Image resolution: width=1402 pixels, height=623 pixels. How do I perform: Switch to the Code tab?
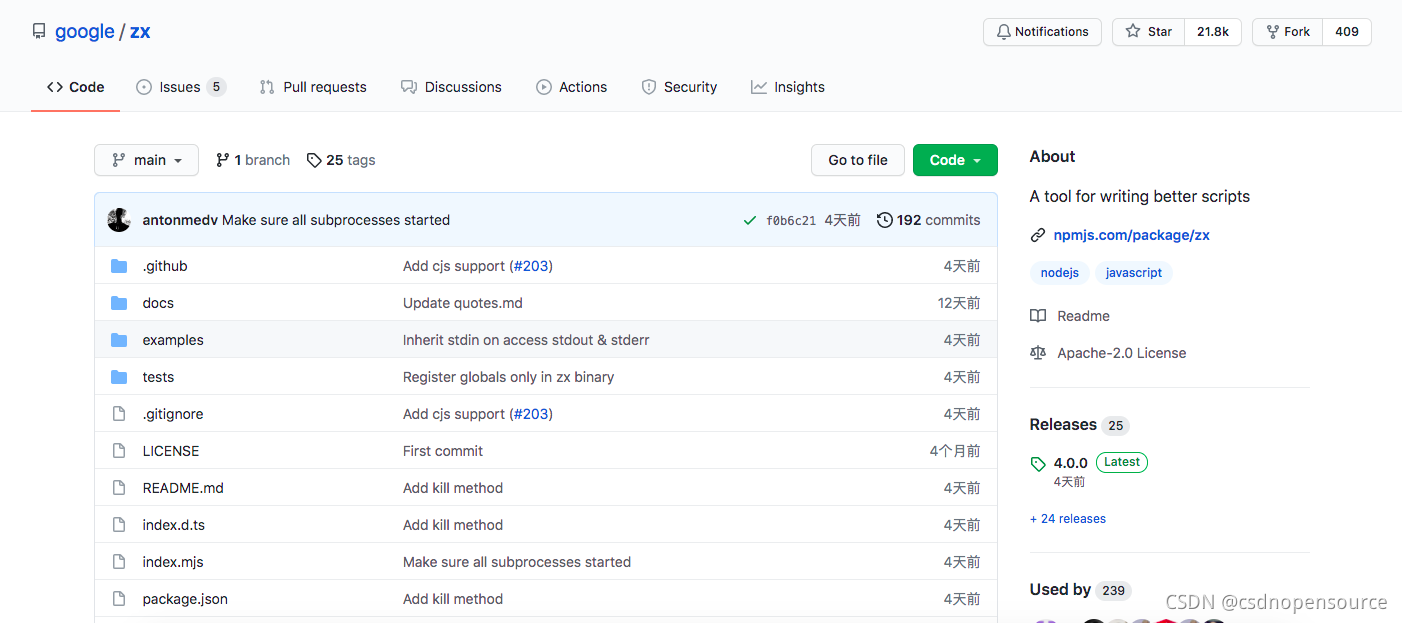pyautogui.click(x=76, y=87)
